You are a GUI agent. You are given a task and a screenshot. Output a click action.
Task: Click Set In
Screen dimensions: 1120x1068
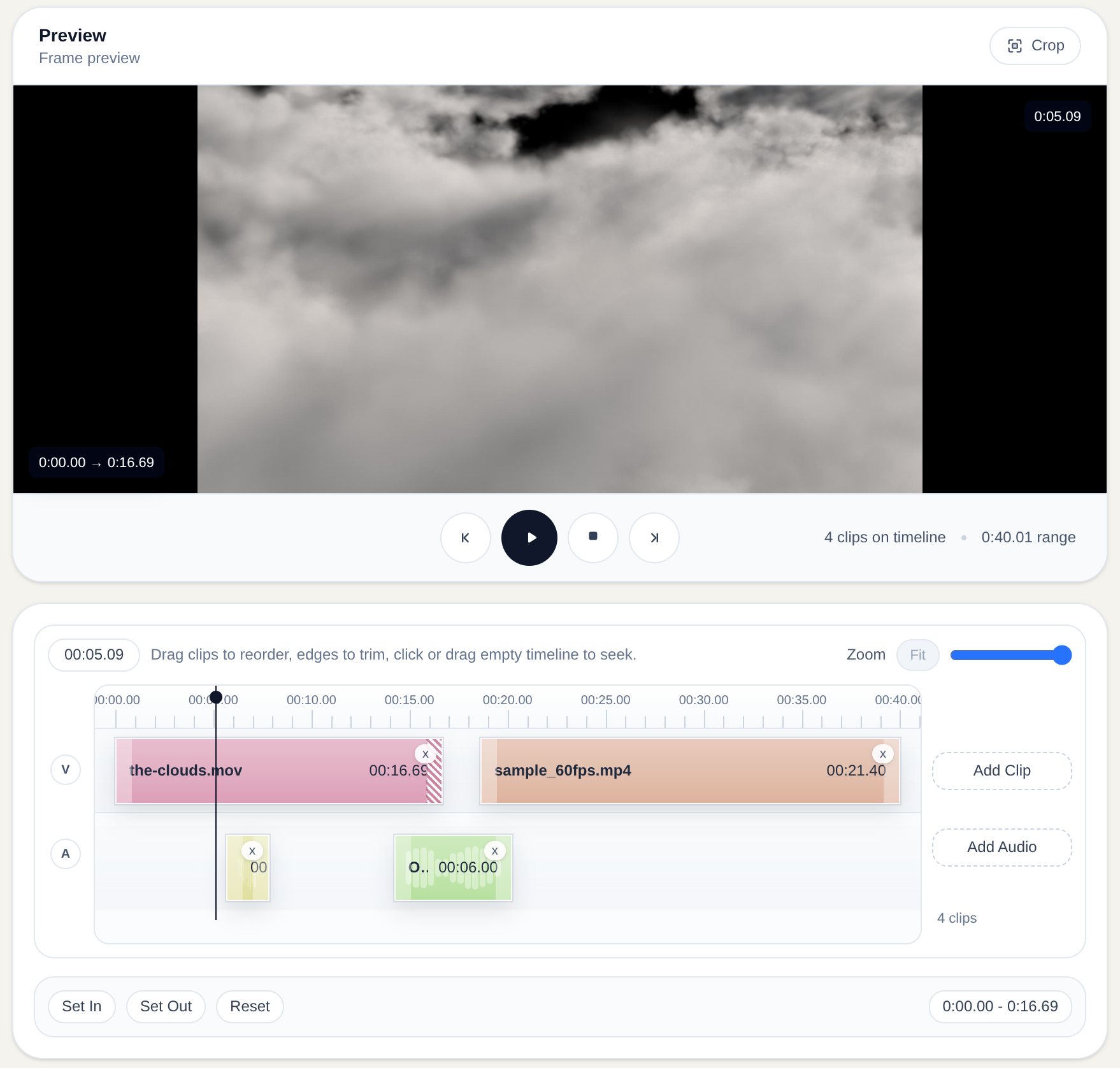82,1007
